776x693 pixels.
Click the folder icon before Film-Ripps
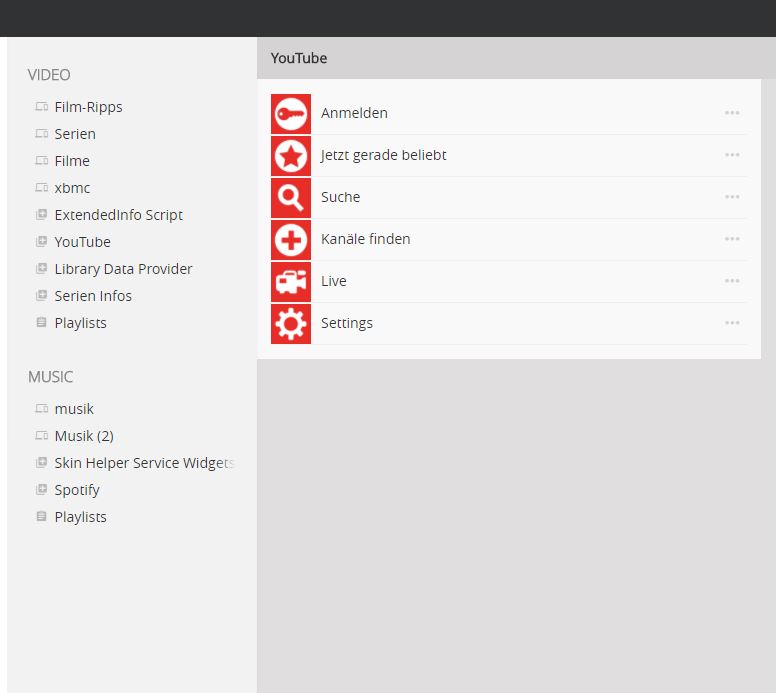pos(42,106)
